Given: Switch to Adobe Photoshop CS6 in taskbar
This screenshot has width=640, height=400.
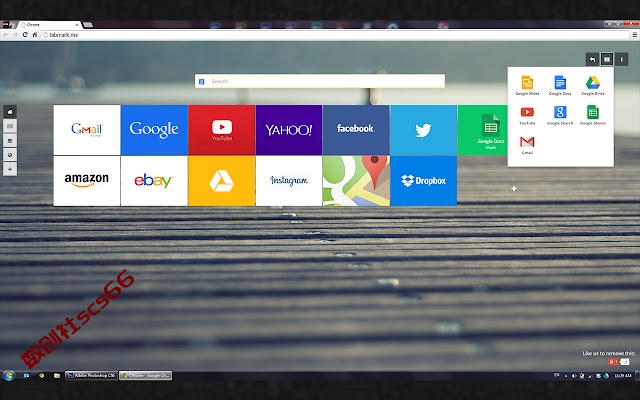Looking at the screenshot, I should (91, 376).
